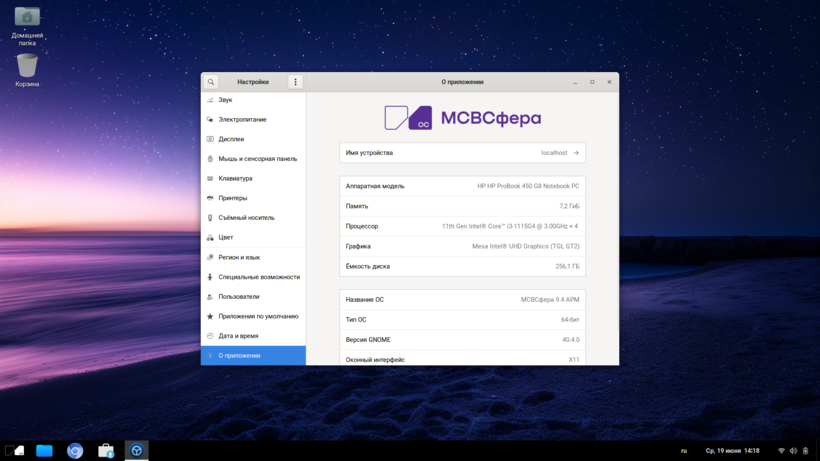Select Электропитание in the sidebar
The width and height of the screenshot is (820, 461).
tap(242, 120)
